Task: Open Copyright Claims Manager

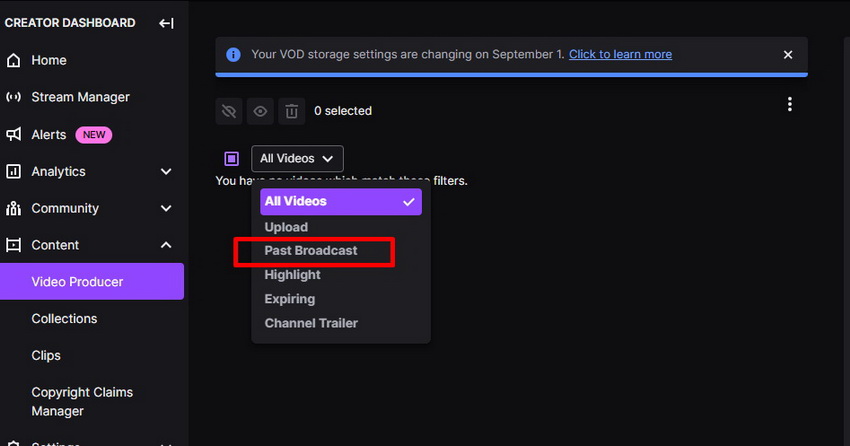Action: tap(82, 402)
